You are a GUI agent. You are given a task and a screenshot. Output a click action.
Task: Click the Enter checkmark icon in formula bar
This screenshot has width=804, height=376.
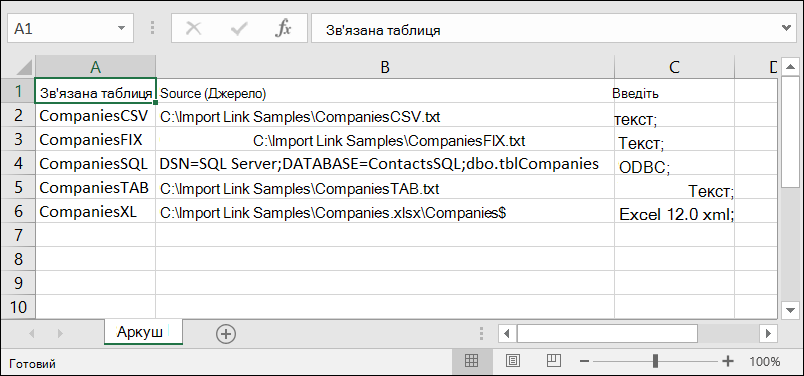tap(238, 29)
